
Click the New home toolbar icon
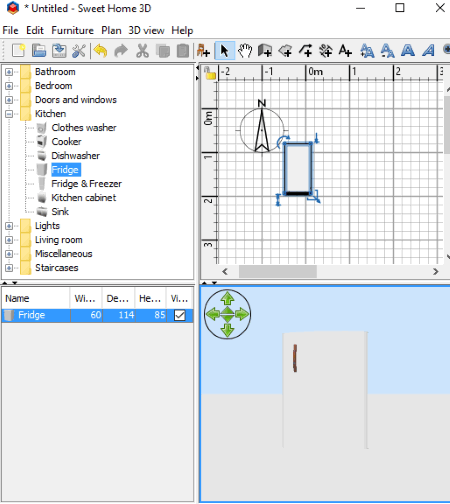19,51
